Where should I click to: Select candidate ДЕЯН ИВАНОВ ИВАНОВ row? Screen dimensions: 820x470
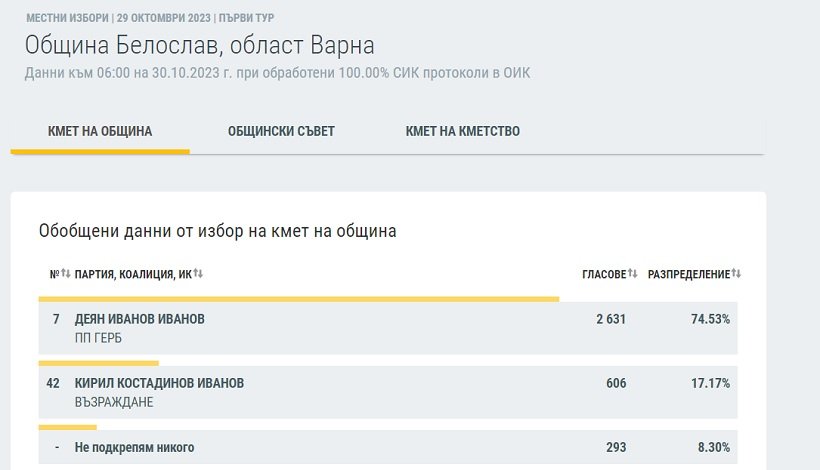point(140,319)
